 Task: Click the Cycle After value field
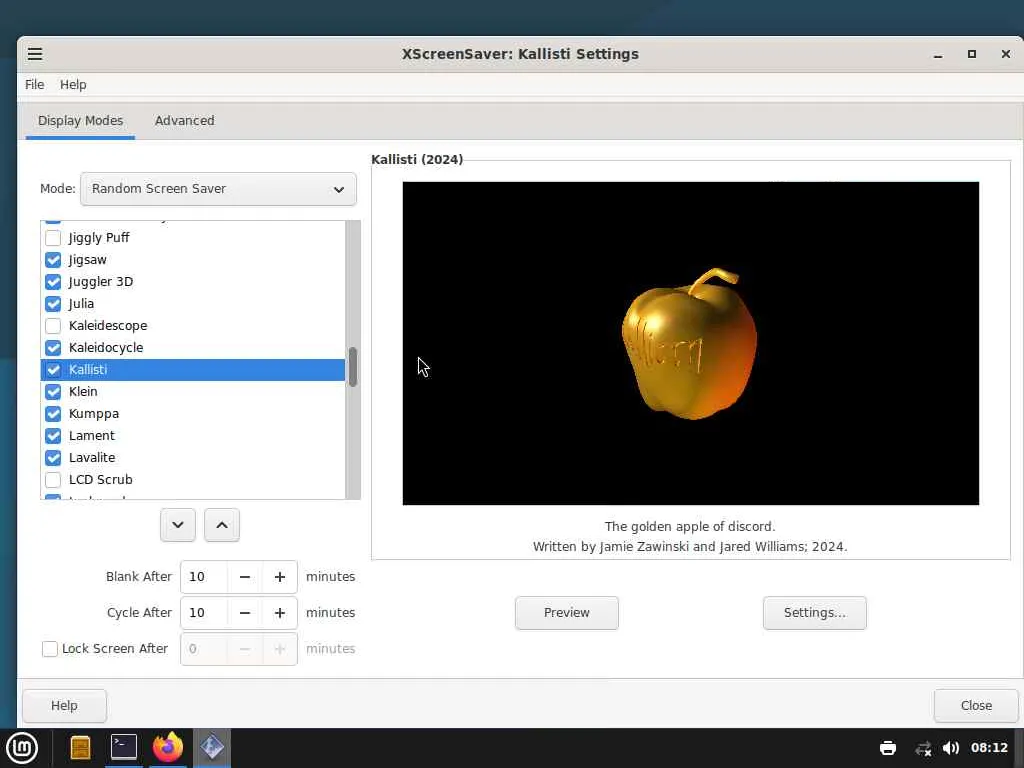204,613
